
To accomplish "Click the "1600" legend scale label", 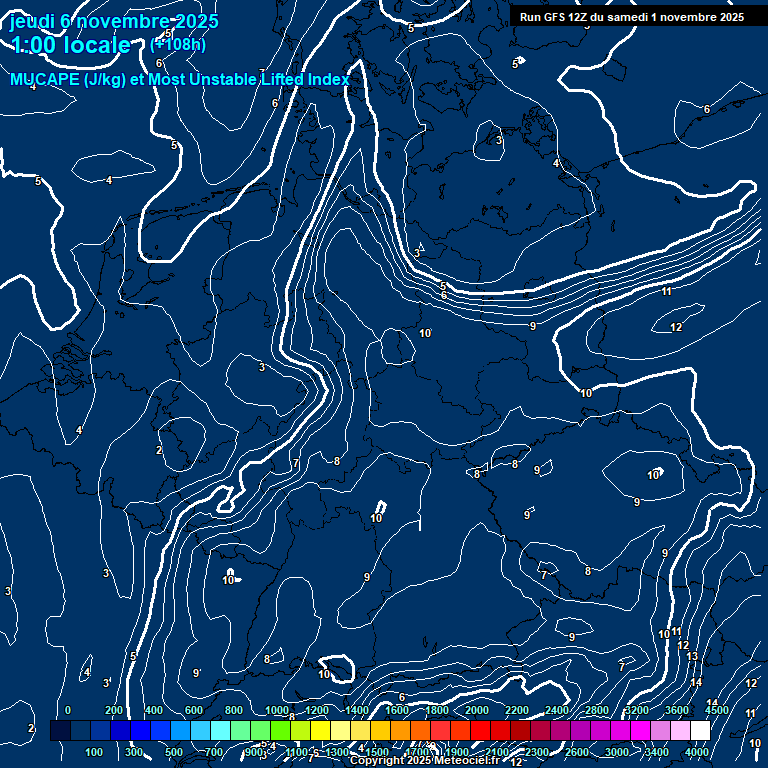I will pos(397,710).
